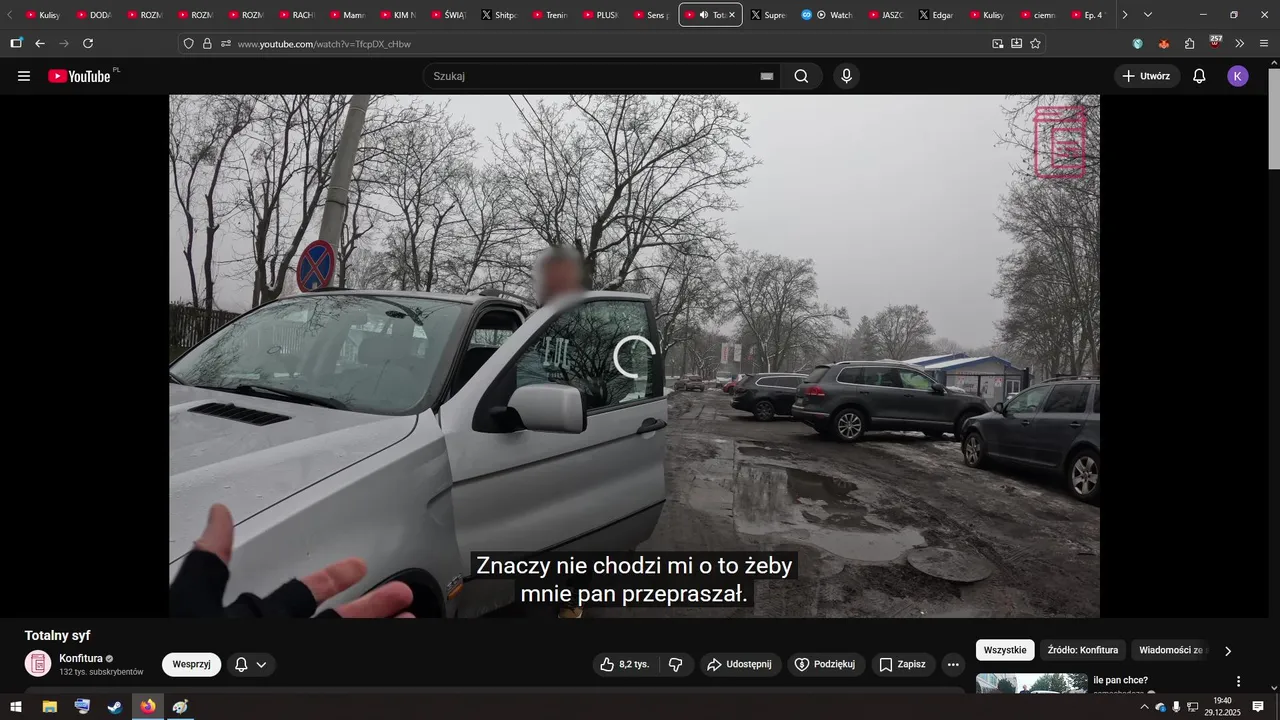Switch to the Shitpo X tab
Screen dimensions: 1280x720
[498, 15]
